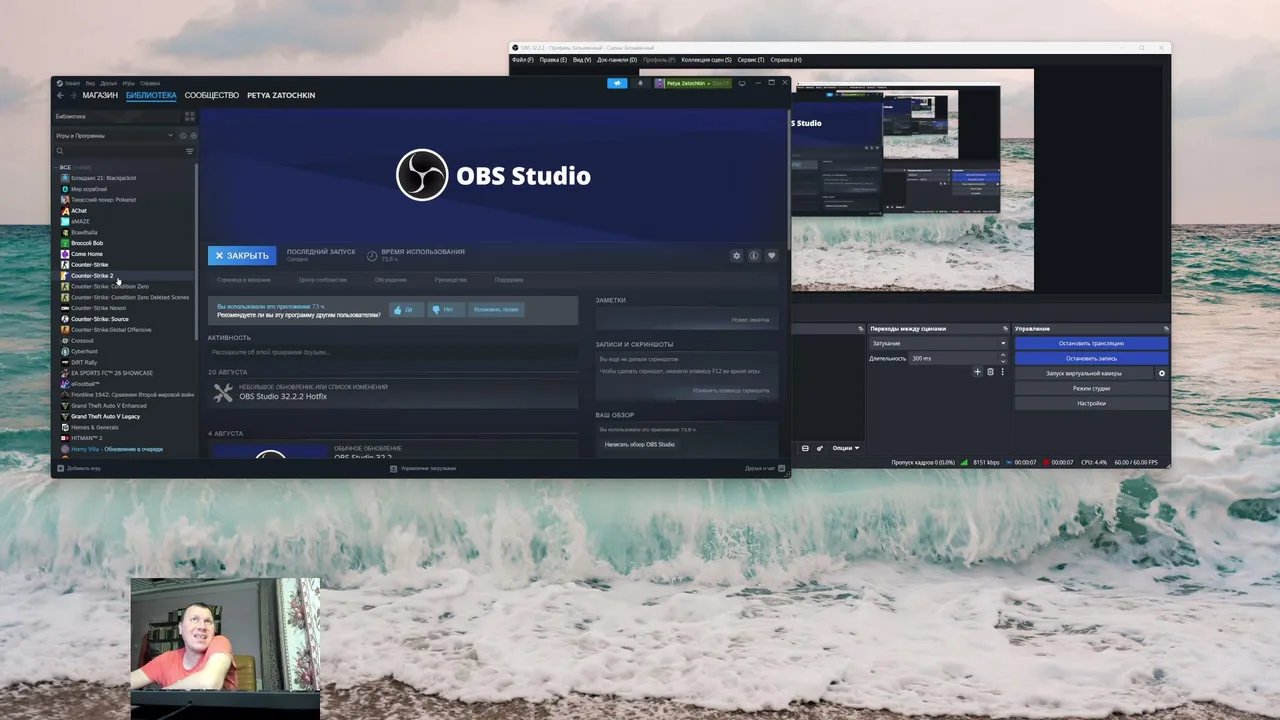This screenshot has width=1280, height=720.
Task: Show OBS Studio info icon in Steam
Action: pyautogui.click(x=754, y=256)
